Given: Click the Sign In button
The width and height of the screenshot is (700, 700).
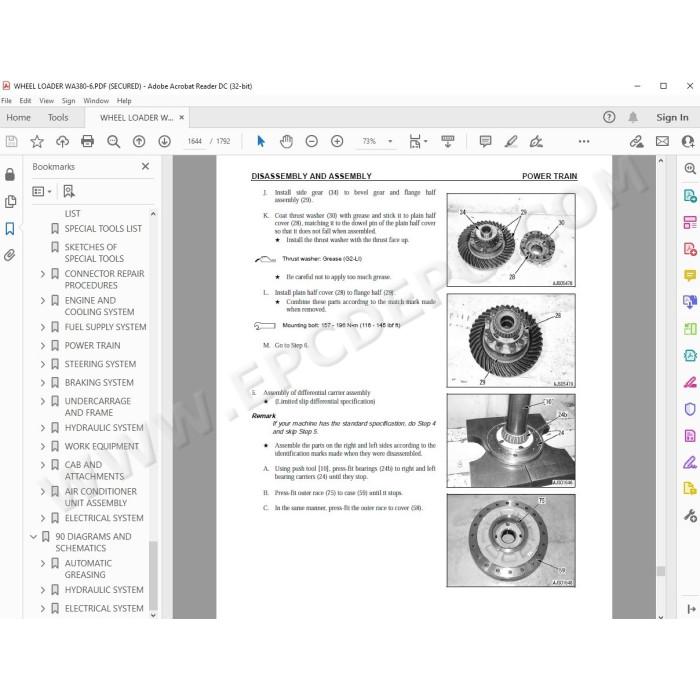Looking at the screenshot, I should coord(672,117).
